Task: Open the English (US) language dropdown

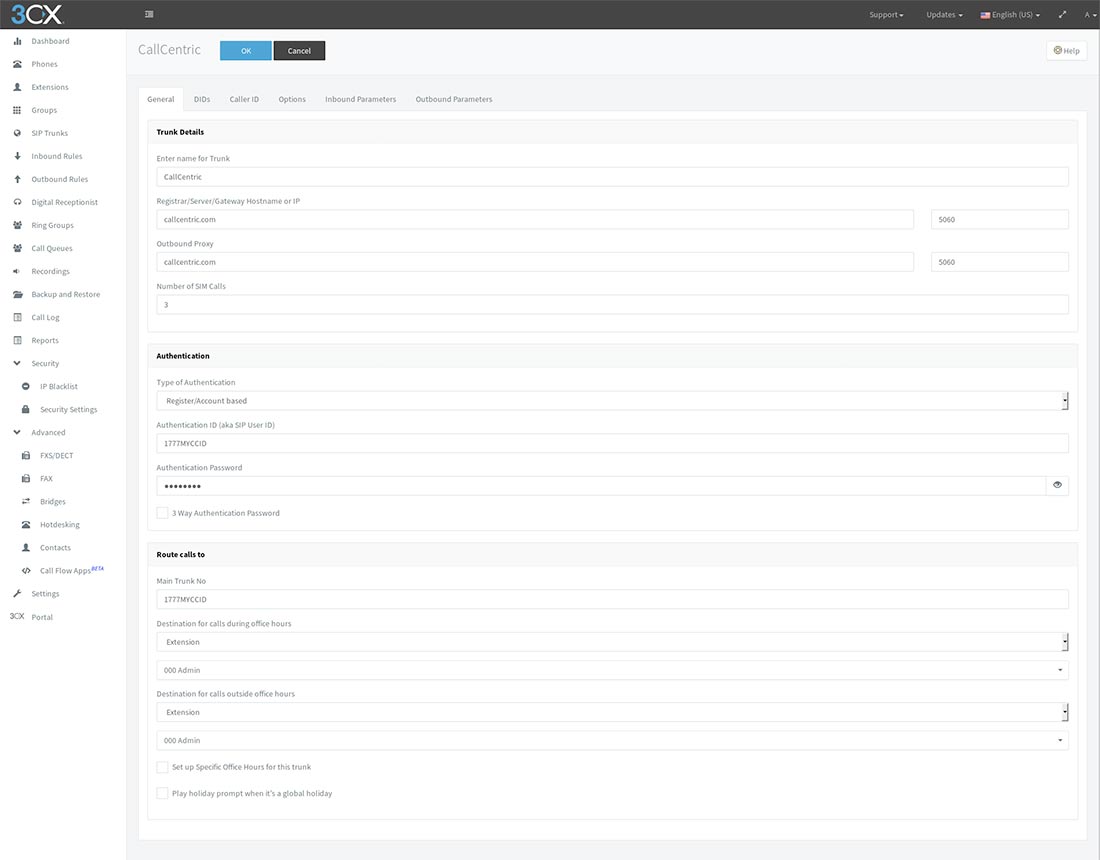Action: click(1009, 15)
